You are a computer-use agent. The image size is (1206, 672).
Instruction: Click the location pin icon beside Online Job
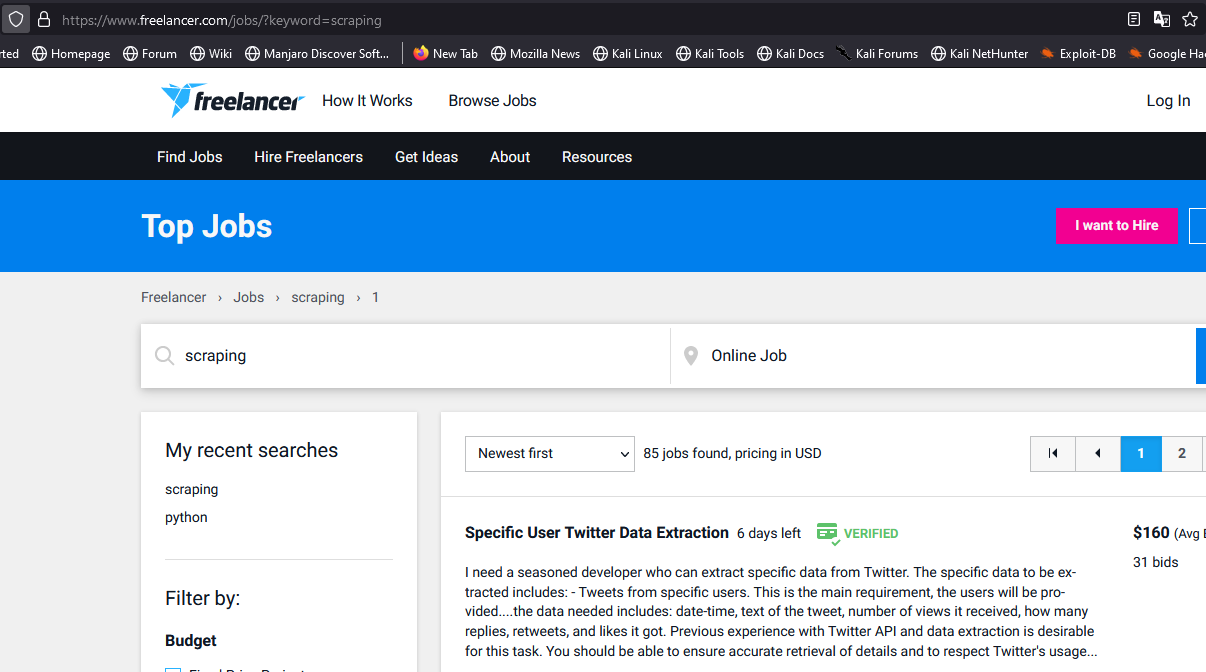[x=690, y=356]
